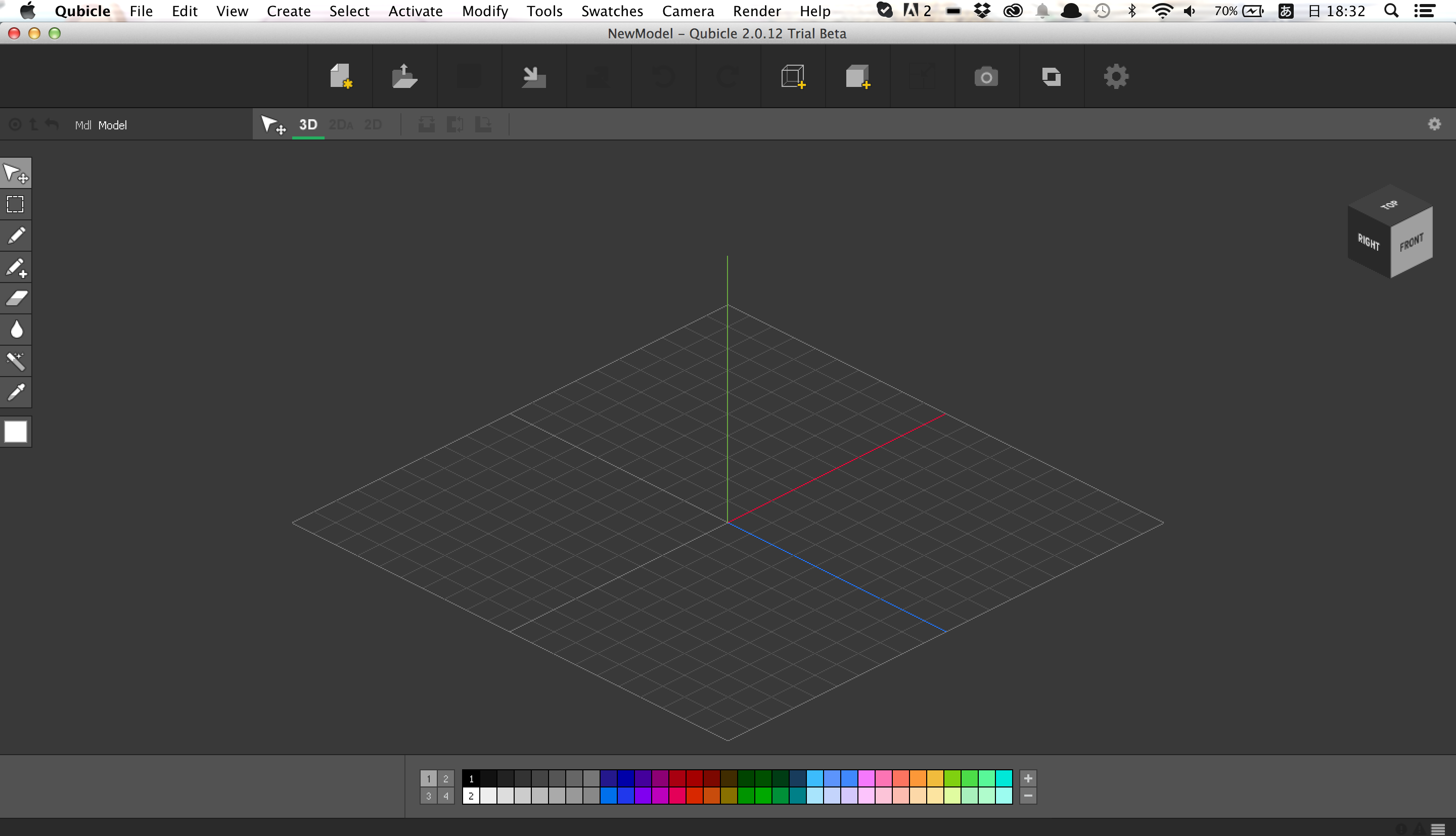This screenshot has height=836, width=1456.
Task: Open Wi-Fi status menu
Action: pyautogui.click(x=1162, y=11)
